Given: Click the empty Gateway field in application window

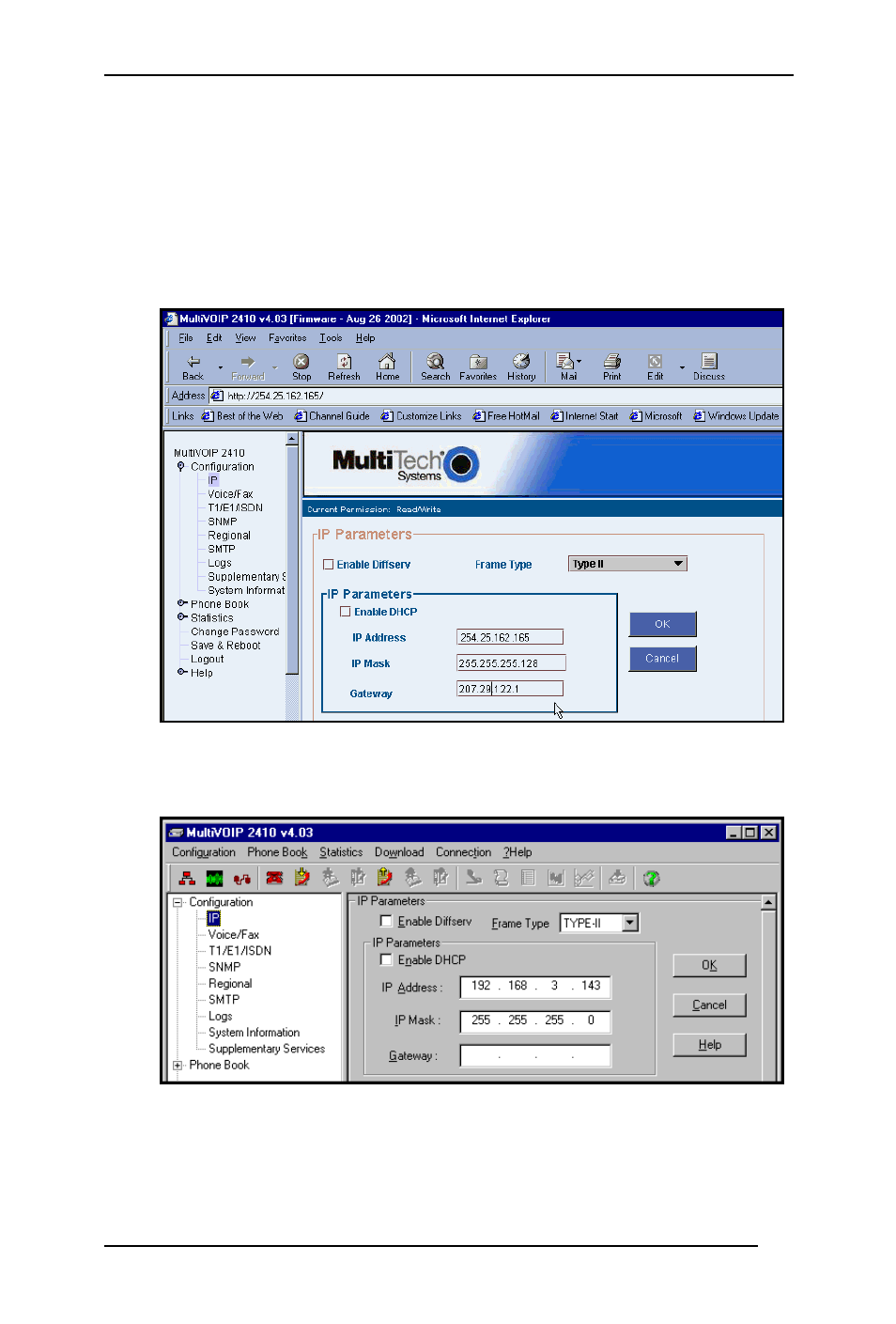Looking at the screenshot, I should pyautogui.click(x=535, y=1055).
